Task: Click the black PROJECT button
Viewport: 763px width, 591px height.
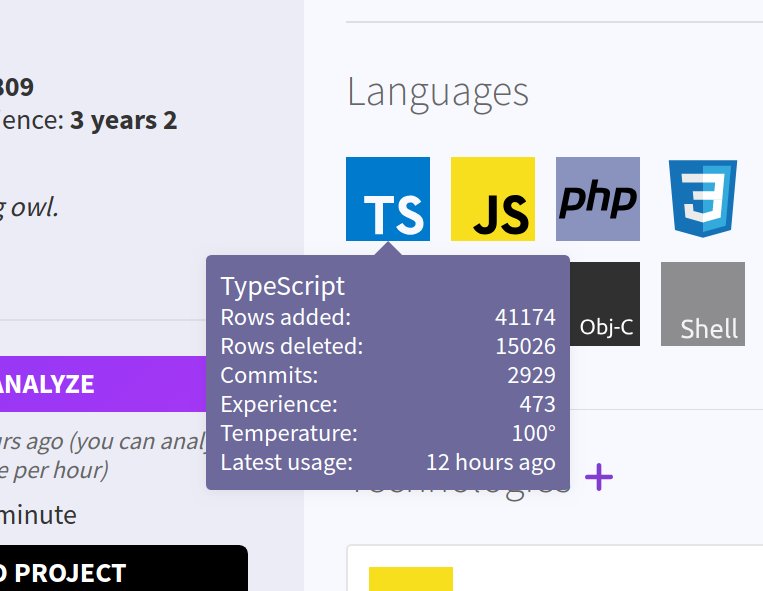Action: pos(124,568)
